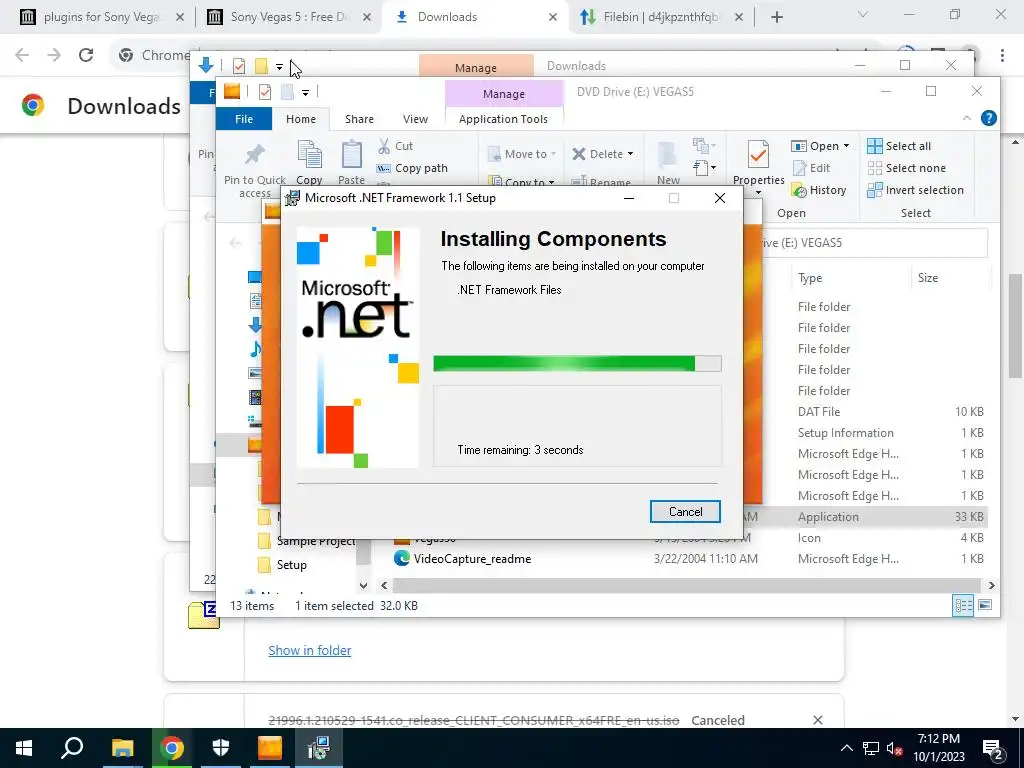Open File Explorer from the taskbar

tap(122, 748)
